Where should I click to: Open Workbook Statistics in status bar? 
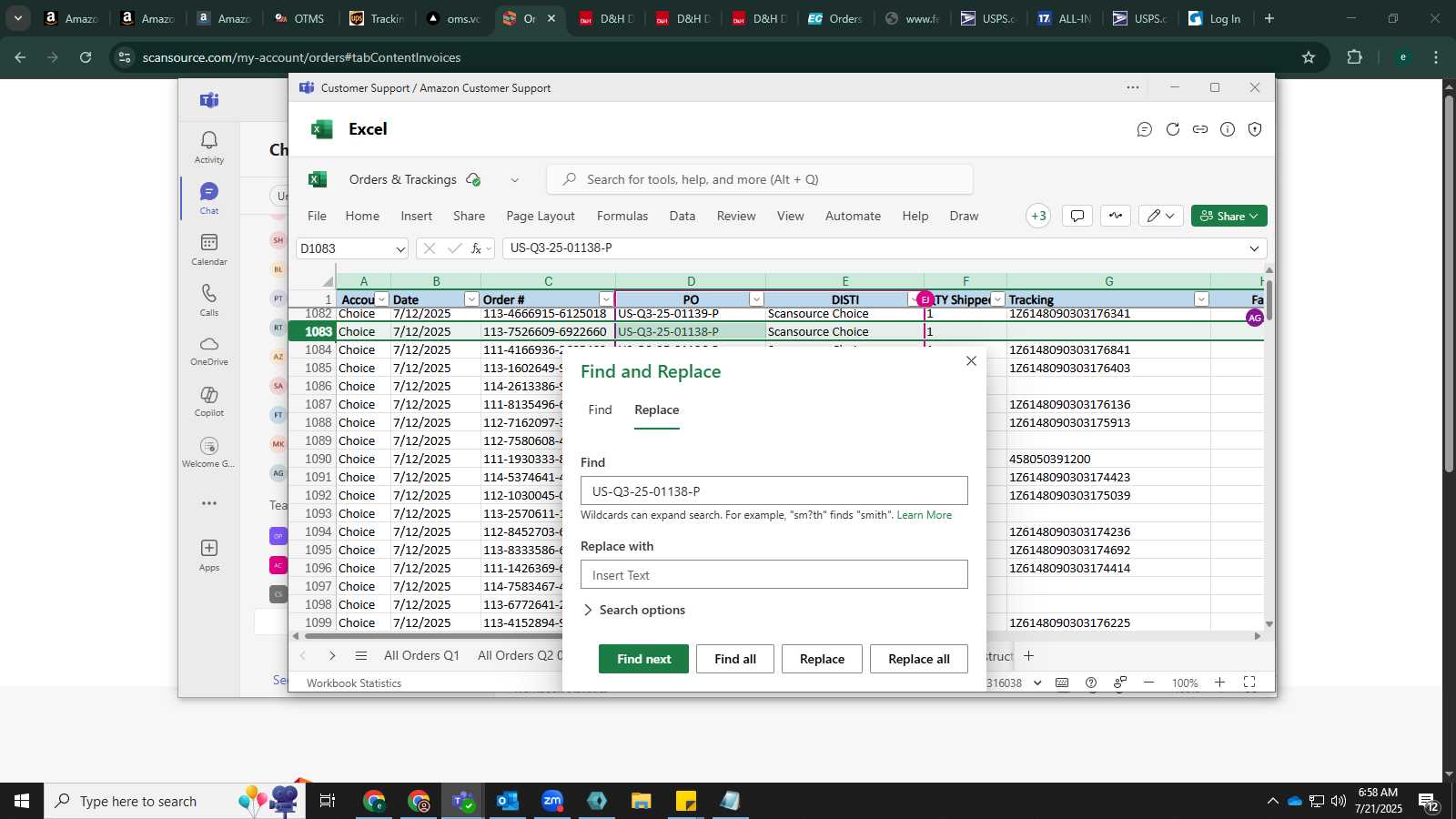(354, 682)
